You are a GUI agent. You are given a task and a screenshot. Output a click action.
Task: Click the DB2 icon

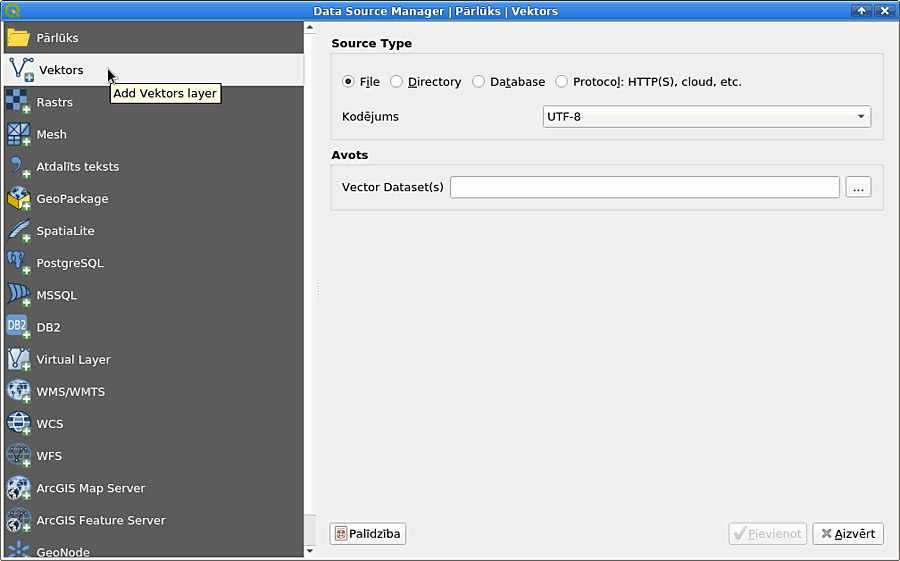click(18, 327)
